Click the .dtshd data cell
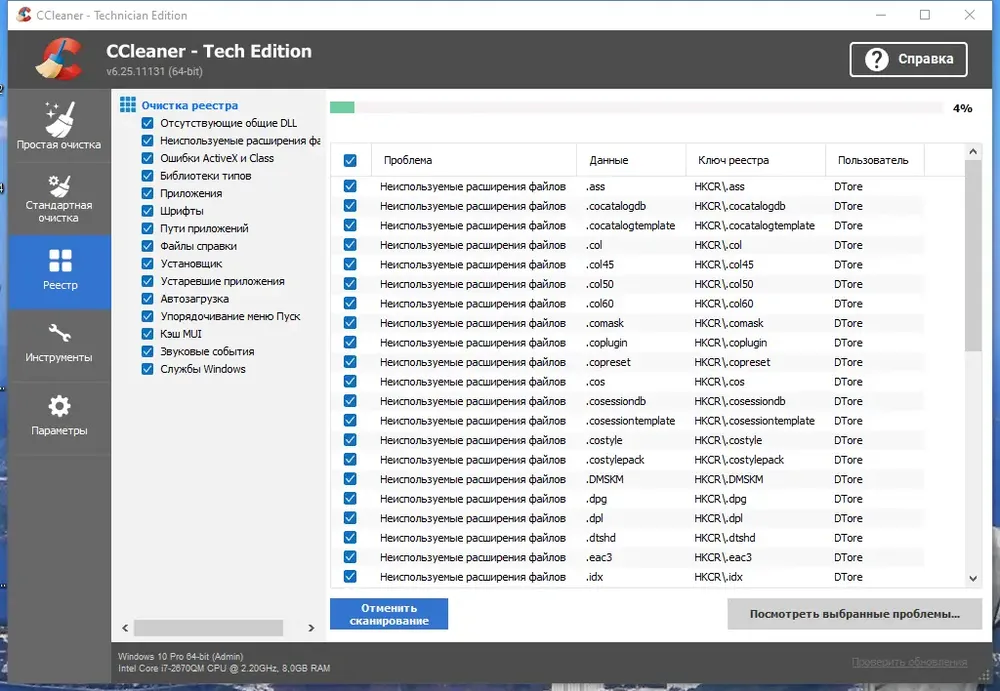 click(x=601, y=538)
